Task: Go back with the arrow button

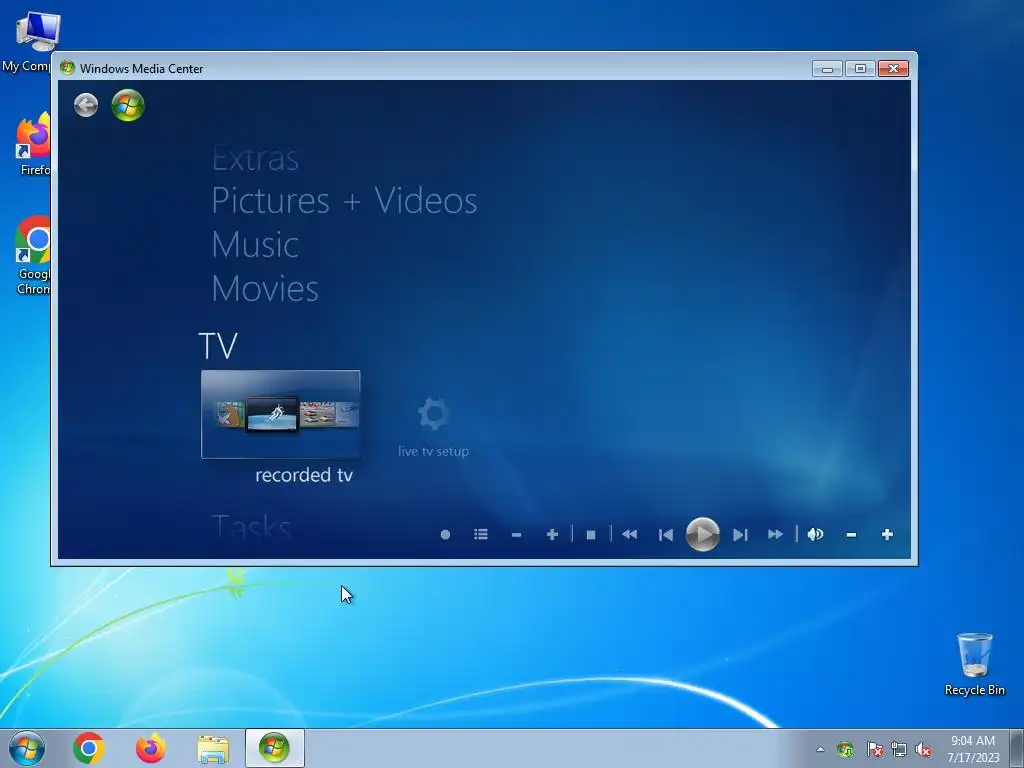Action: tap(86, 105)
